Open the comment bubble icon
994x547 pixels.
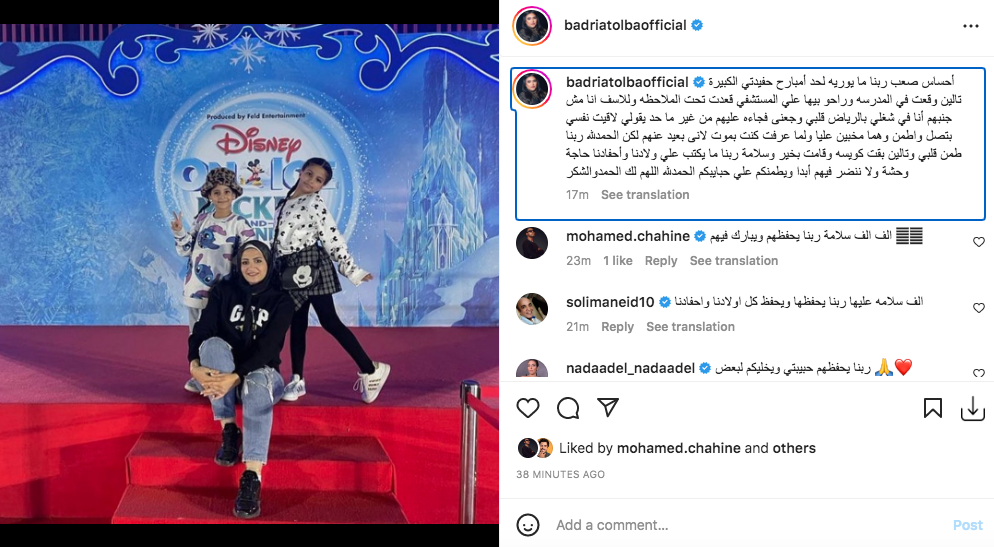click(568, 408)
